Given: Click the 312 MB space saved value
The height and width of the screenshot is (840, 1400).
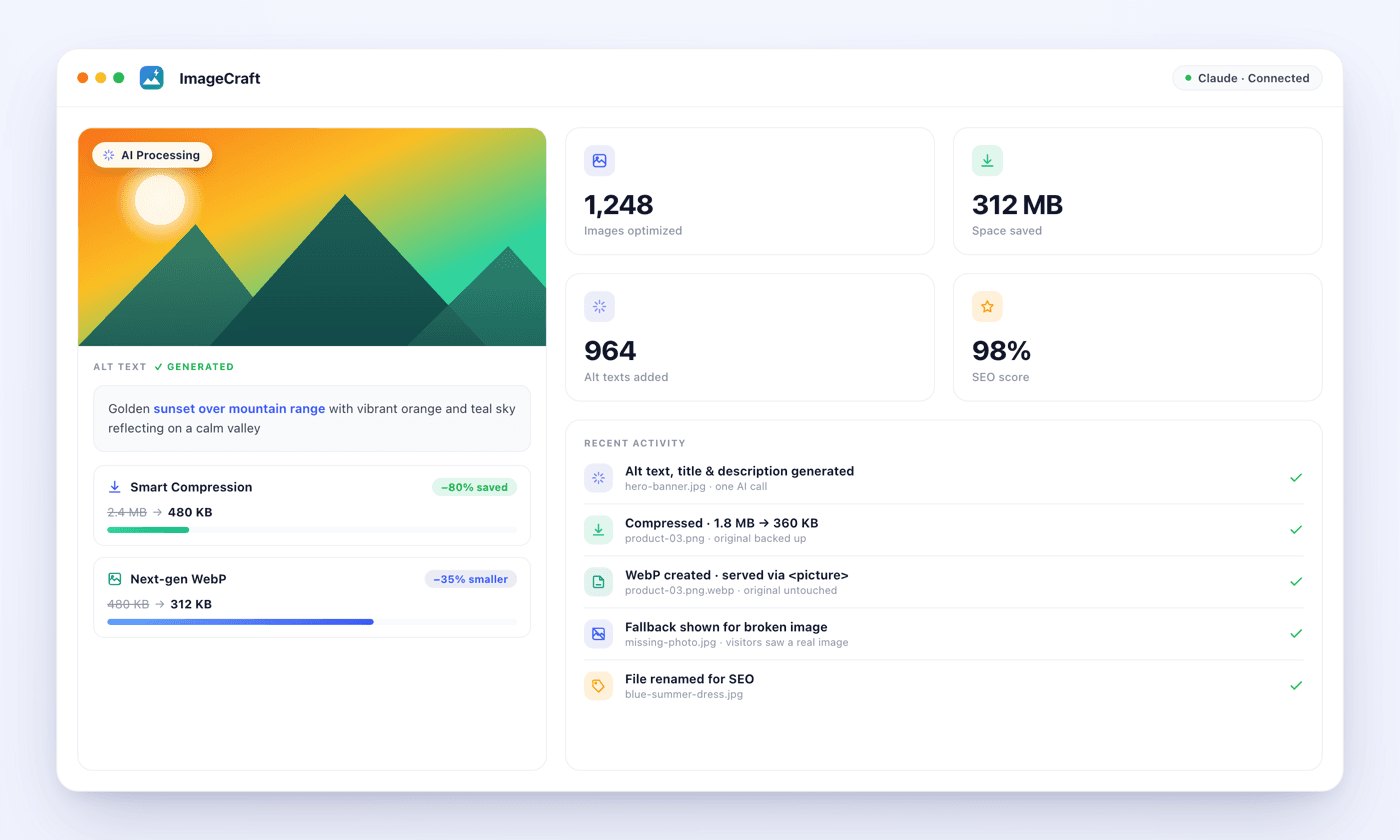Looking at the screenshot, I should tap(1017, 205).
